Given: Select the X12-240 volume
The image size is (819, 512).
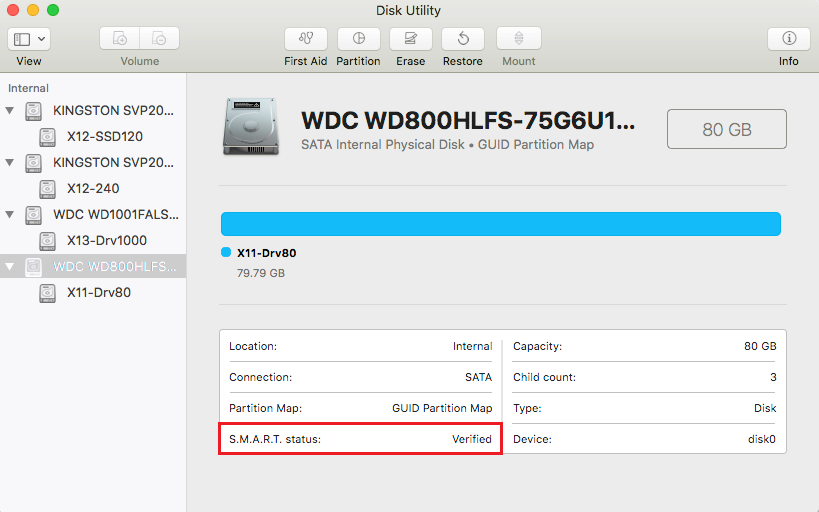Looking at the screenshot, I should pyautogui.click(x=93, y=189).
